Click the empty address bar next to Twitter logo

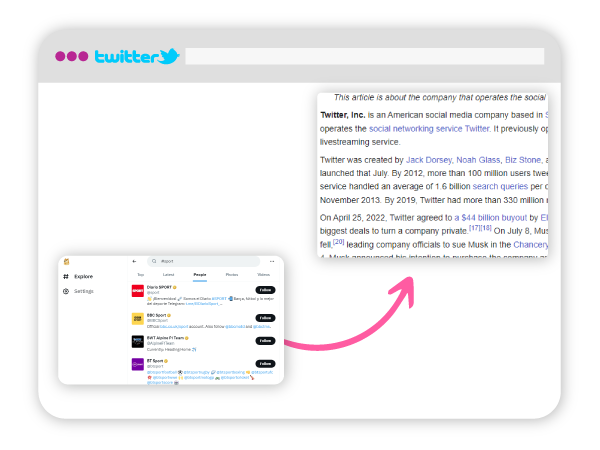click(365, 56)
